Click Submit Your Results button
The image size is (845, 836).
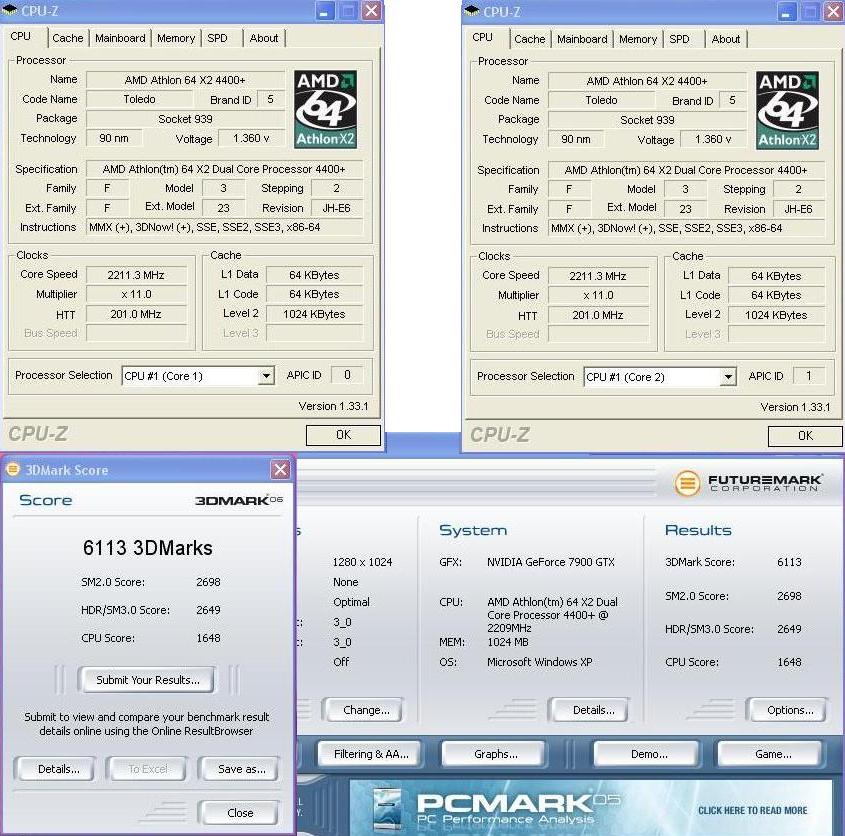[x=148, y=680]
